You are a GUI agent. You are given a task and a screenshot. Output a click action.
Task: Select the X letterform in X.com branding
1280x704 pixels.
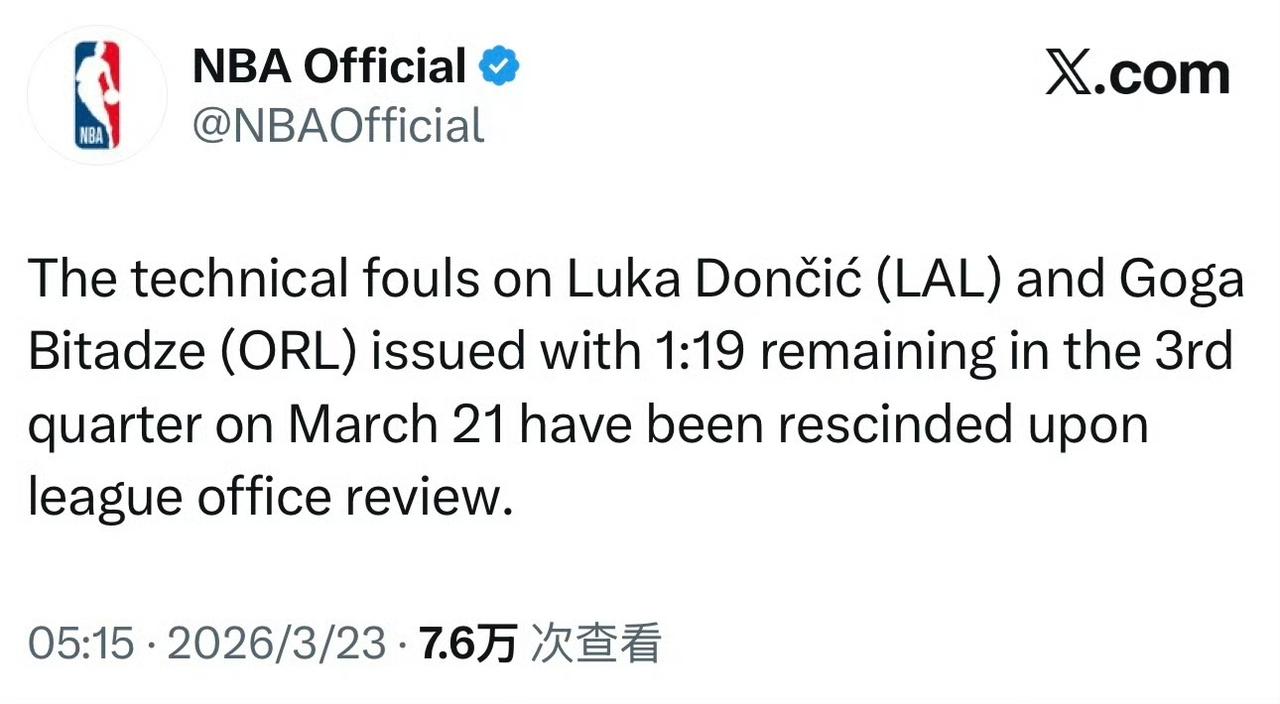click(x=1070, y=70)
